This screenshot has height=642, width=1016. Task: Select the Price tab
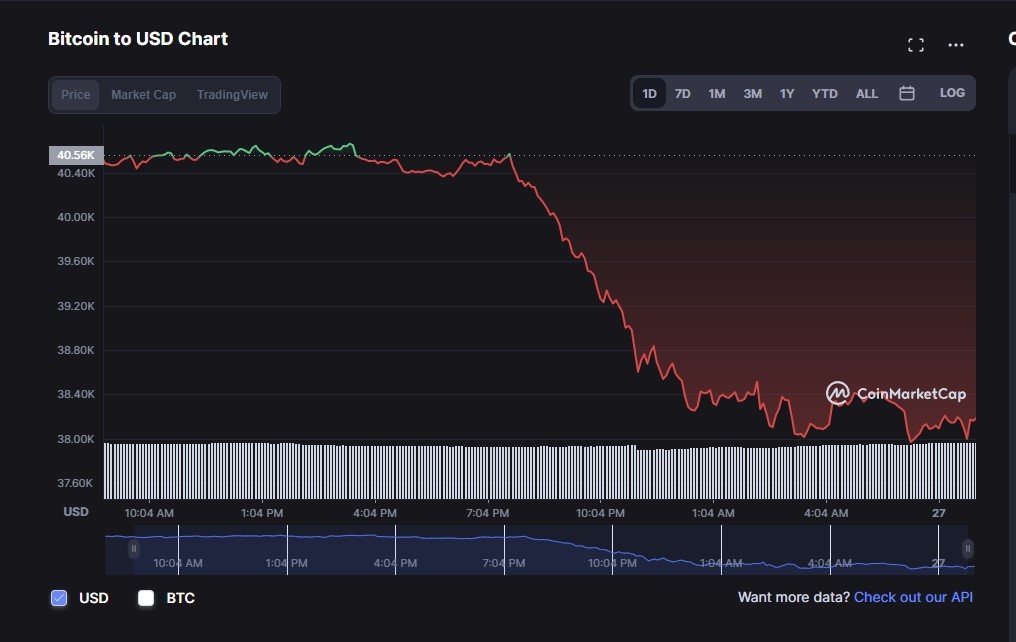click(76, 95)
